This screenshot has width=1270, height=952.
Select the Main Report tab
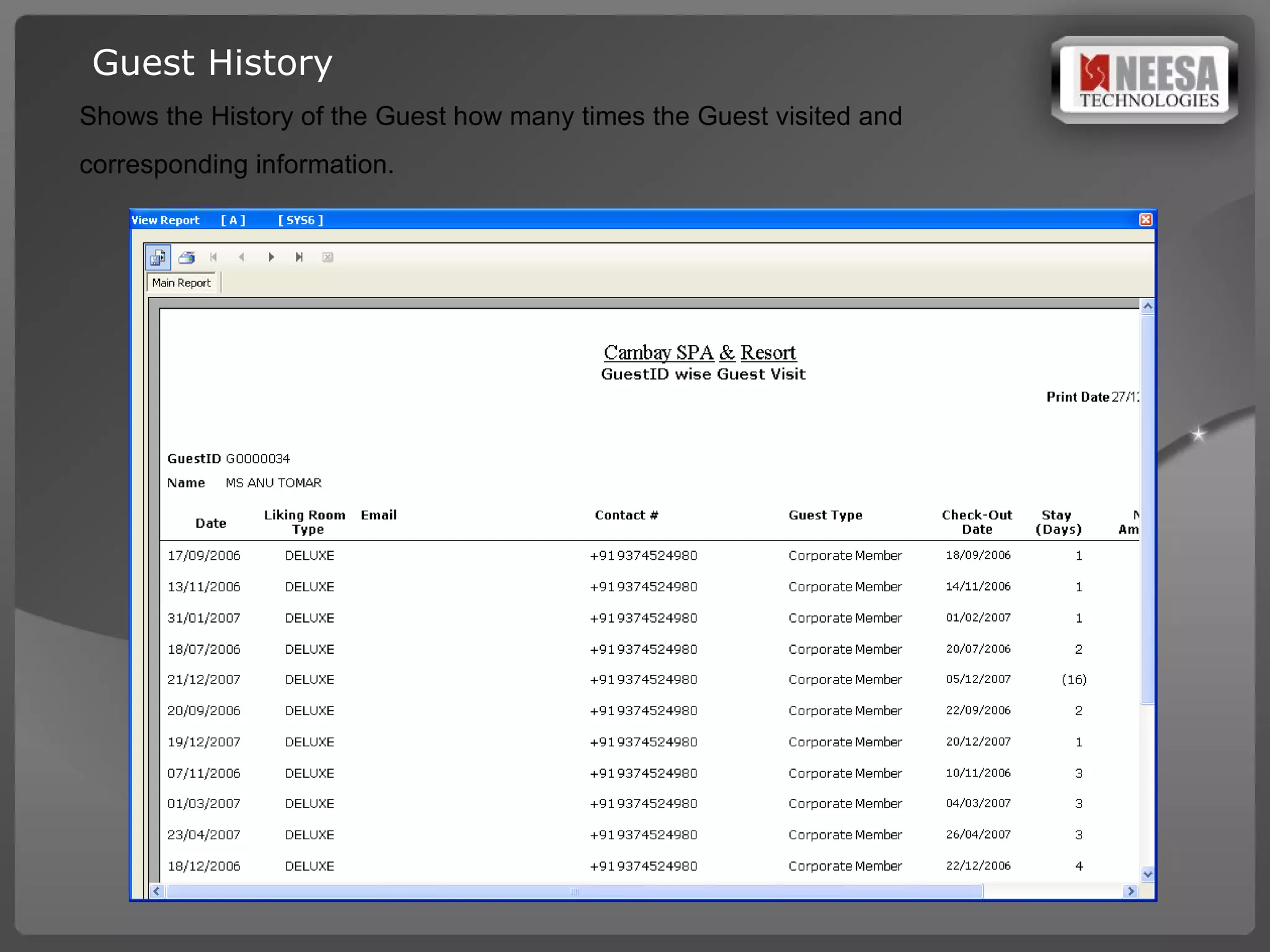click(x=182, y=283)
